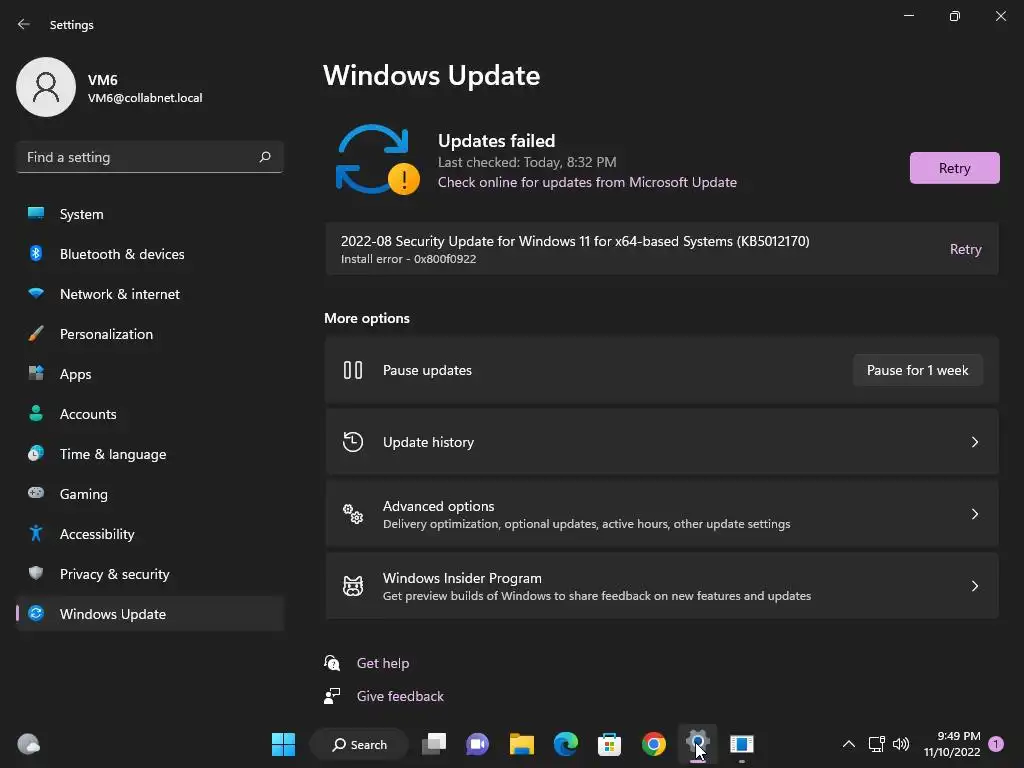Click the Settings gear on the taskbar
1024x768 pixels.
click(x=697, y=743)
